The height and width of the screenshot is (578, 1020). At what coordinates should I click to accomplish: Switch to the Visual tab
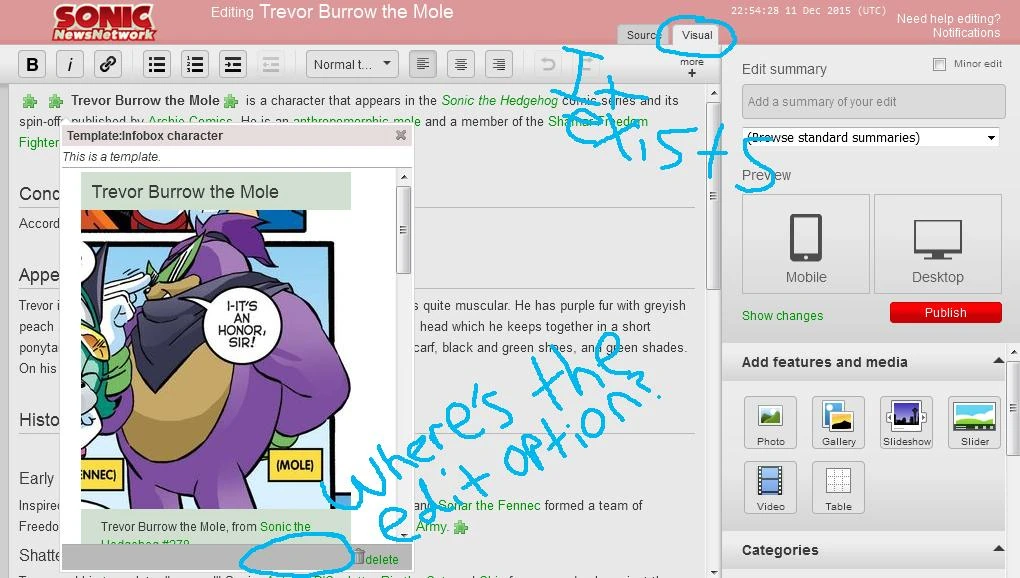click(x=697, y=35)
